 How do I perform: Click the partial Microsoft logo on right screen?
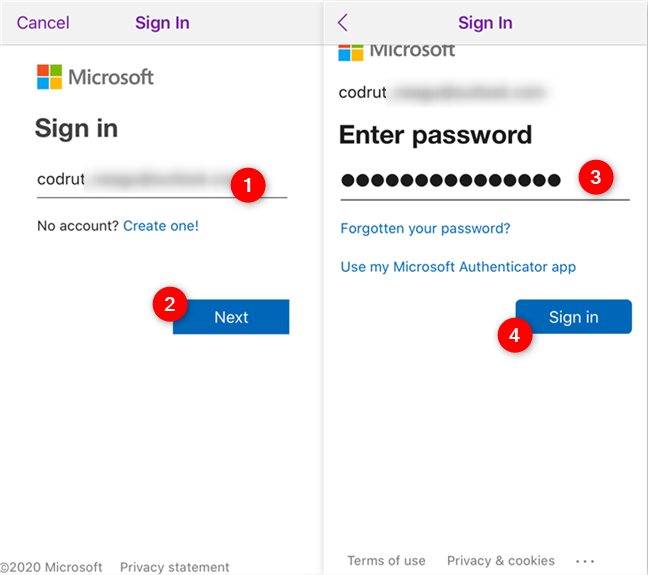396,52
